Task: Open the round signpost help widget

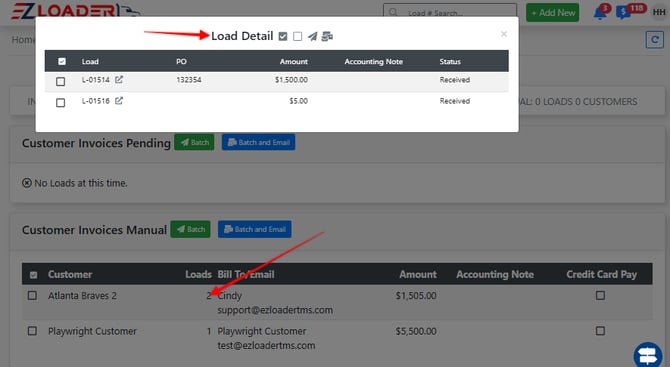Action: click(648, 355)
